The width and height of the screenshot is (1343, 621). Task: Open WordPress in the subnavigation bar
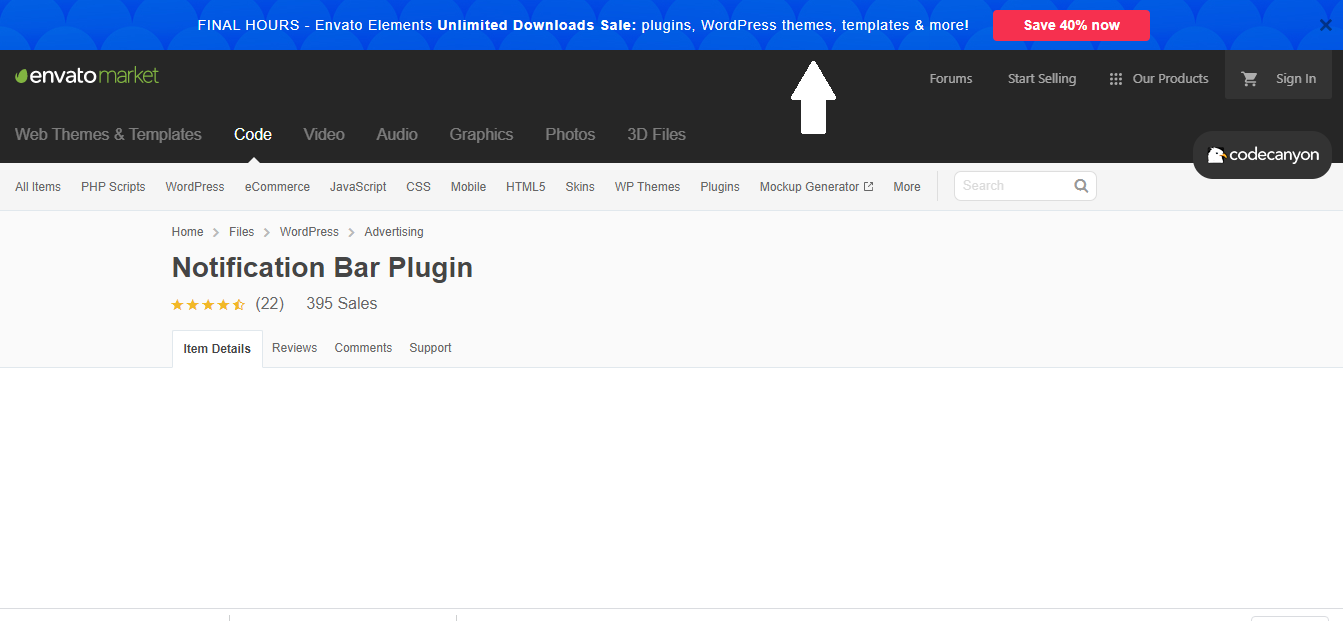click(x=195, y=187)
